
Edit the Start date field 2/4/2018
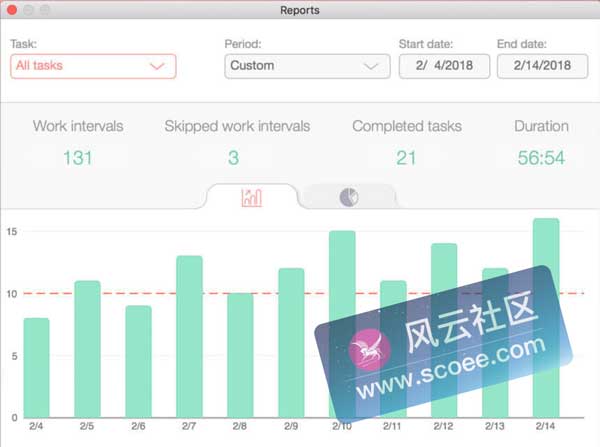(444, 66)
